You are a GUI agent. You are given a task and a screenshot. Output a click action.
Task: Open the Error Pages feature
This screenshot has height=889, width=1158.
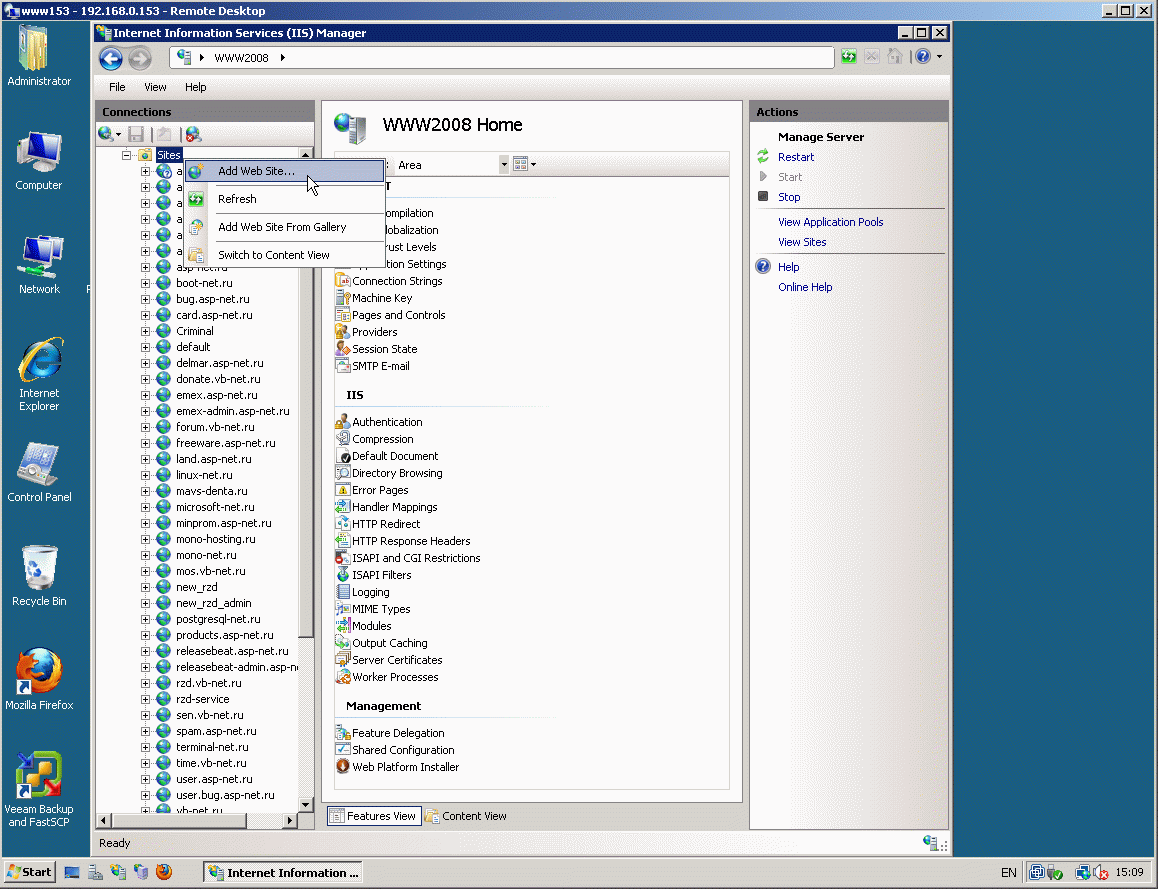pos(371,490)
